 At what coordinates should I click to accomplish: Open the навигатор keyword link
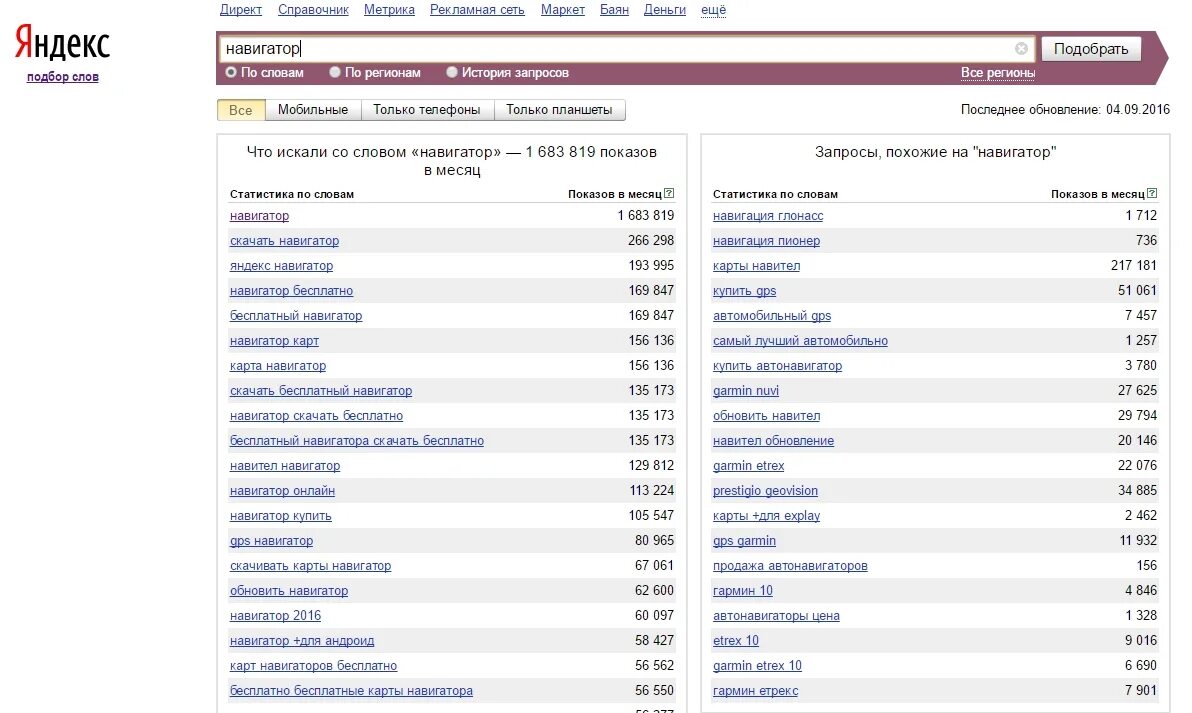point(259,216)
